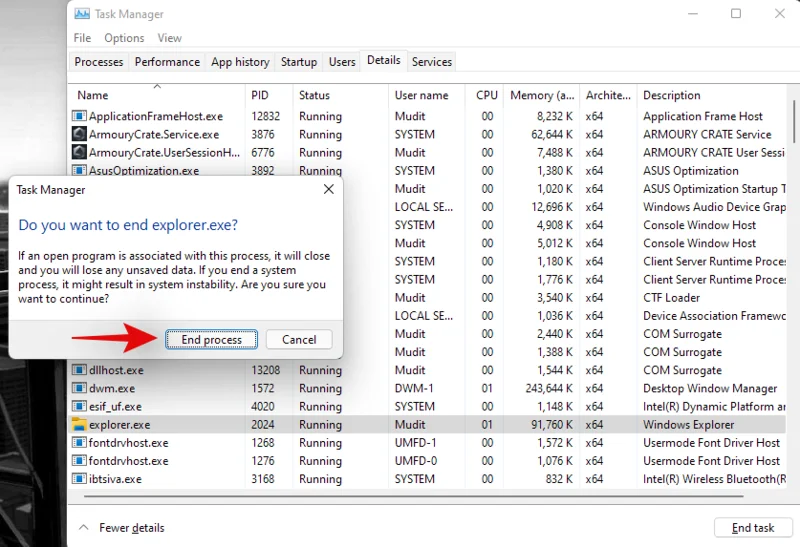Screen dimensions: 800x547
Task: Collapse view with Fewer details
Action: click(122, 528)
